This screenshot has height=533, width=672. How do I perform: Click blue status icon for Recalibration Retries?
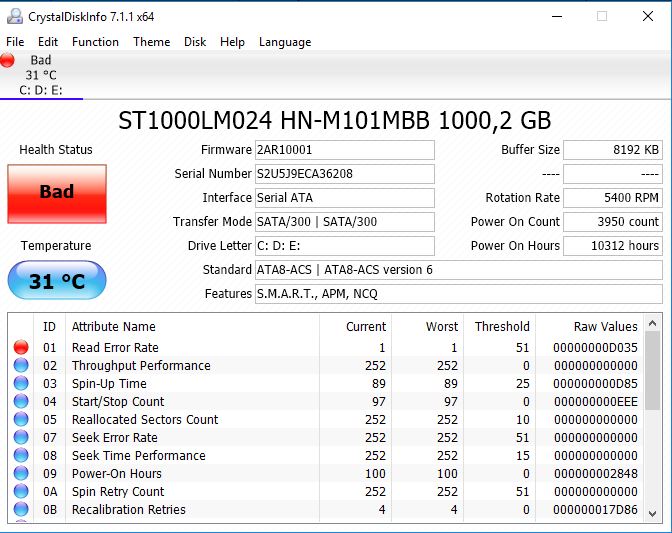click(21, 509)
